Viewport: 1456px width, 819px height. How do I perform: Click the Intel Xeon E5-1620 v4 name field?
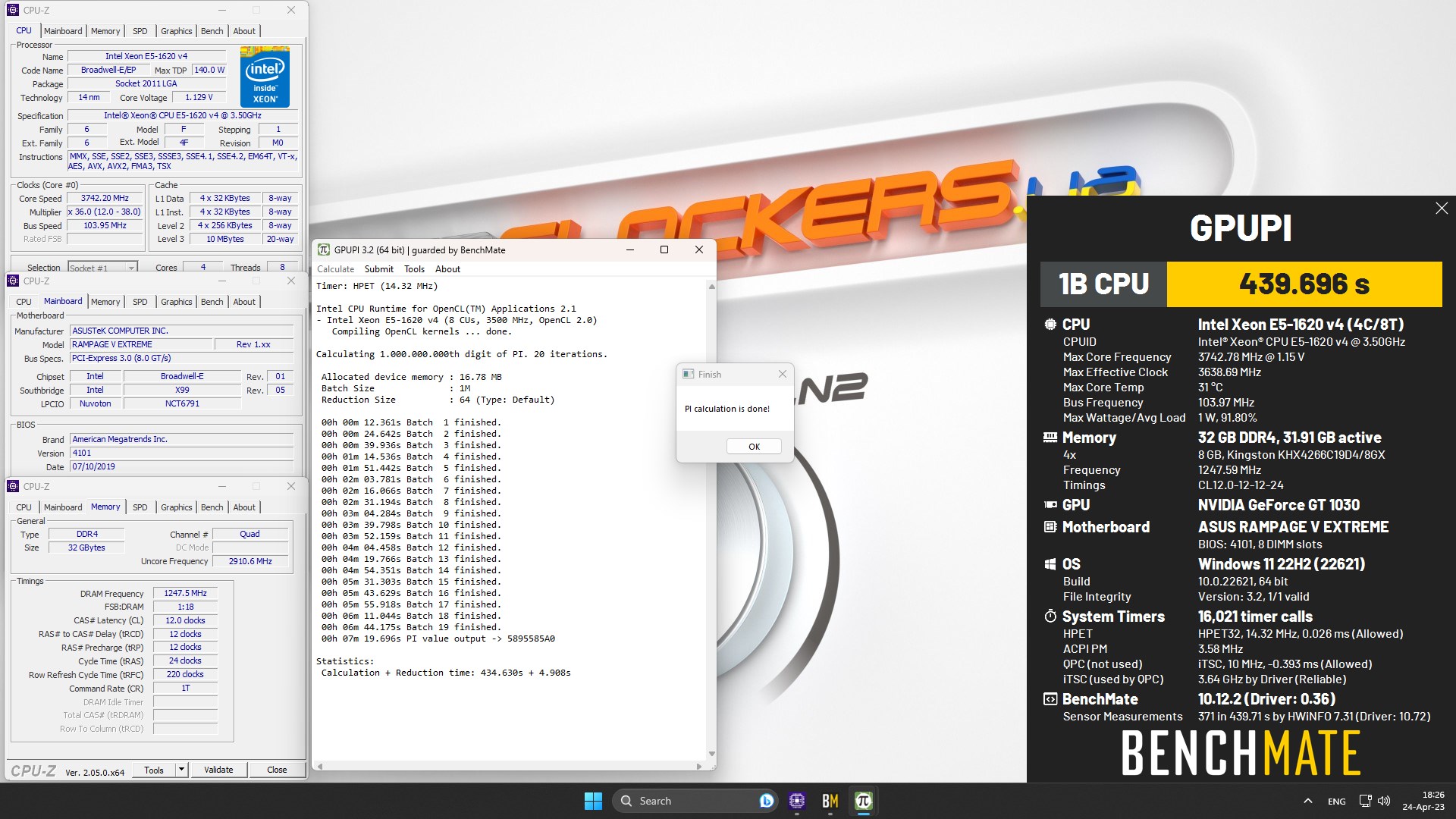146,56
